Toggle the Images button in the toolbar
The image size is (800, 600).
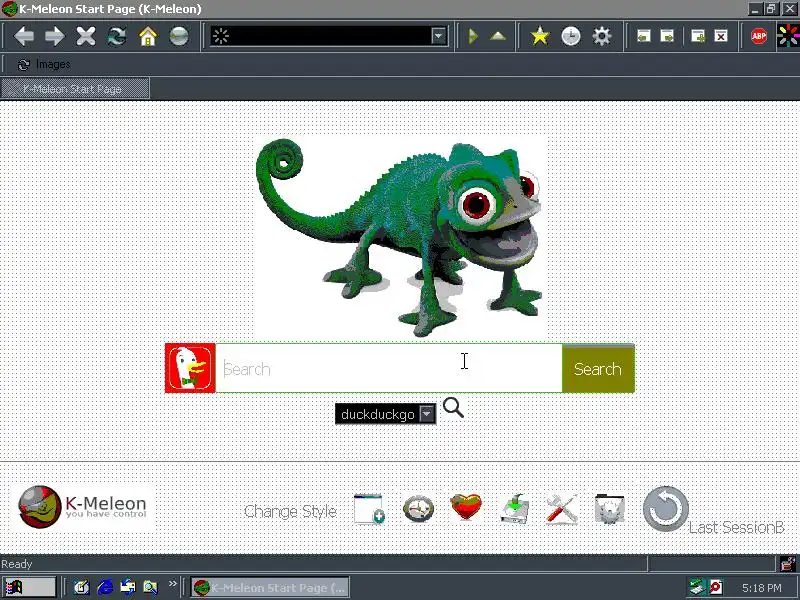[44, 64]
